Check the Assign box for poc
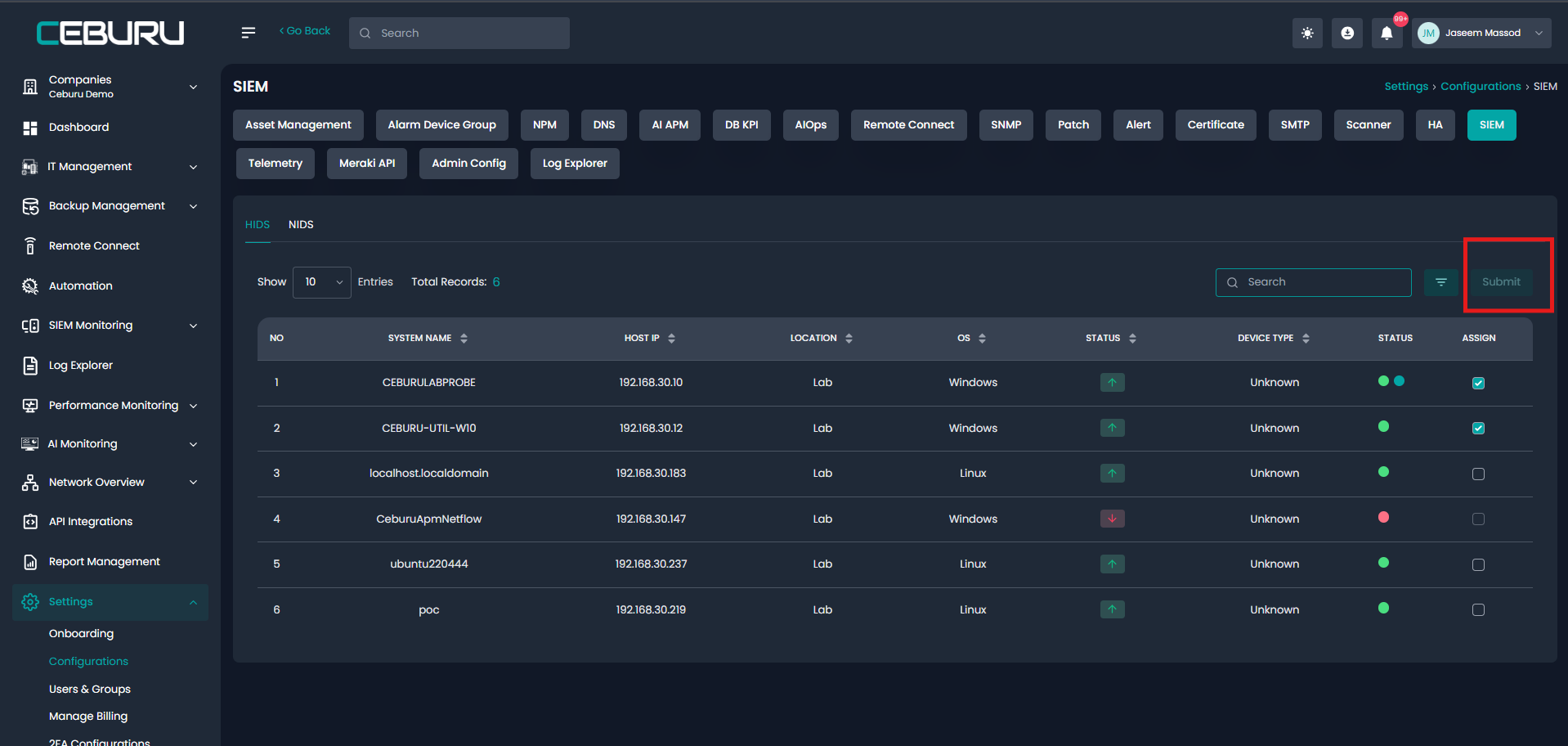This screenshot has width=1568, height=746. point(1478,609)
